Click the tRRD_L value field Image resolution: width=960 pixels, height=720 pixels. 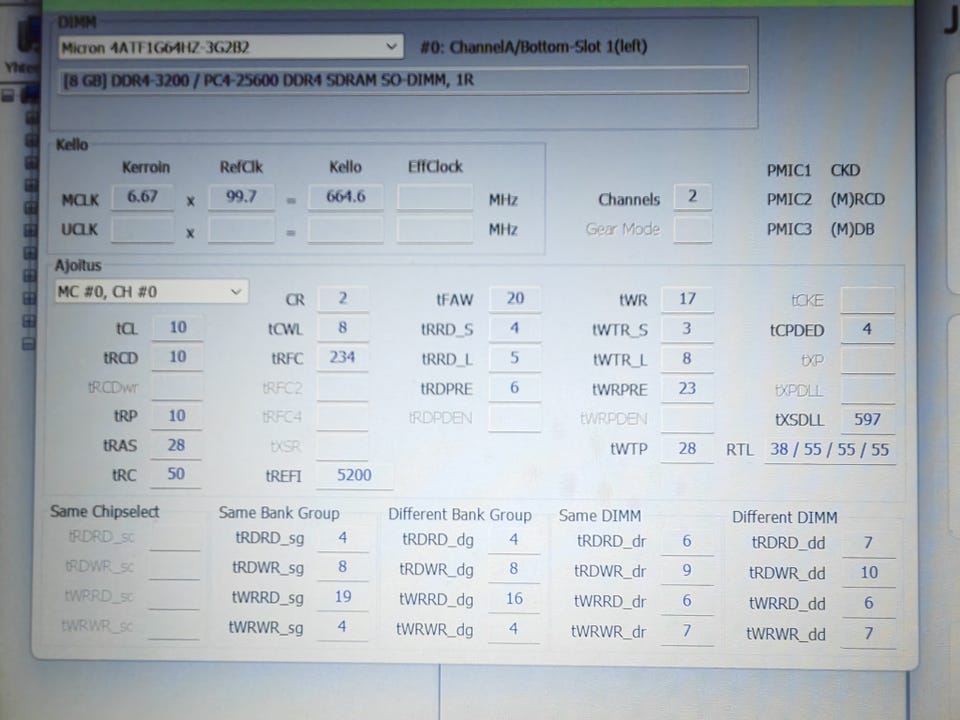(x=515, y=358)
